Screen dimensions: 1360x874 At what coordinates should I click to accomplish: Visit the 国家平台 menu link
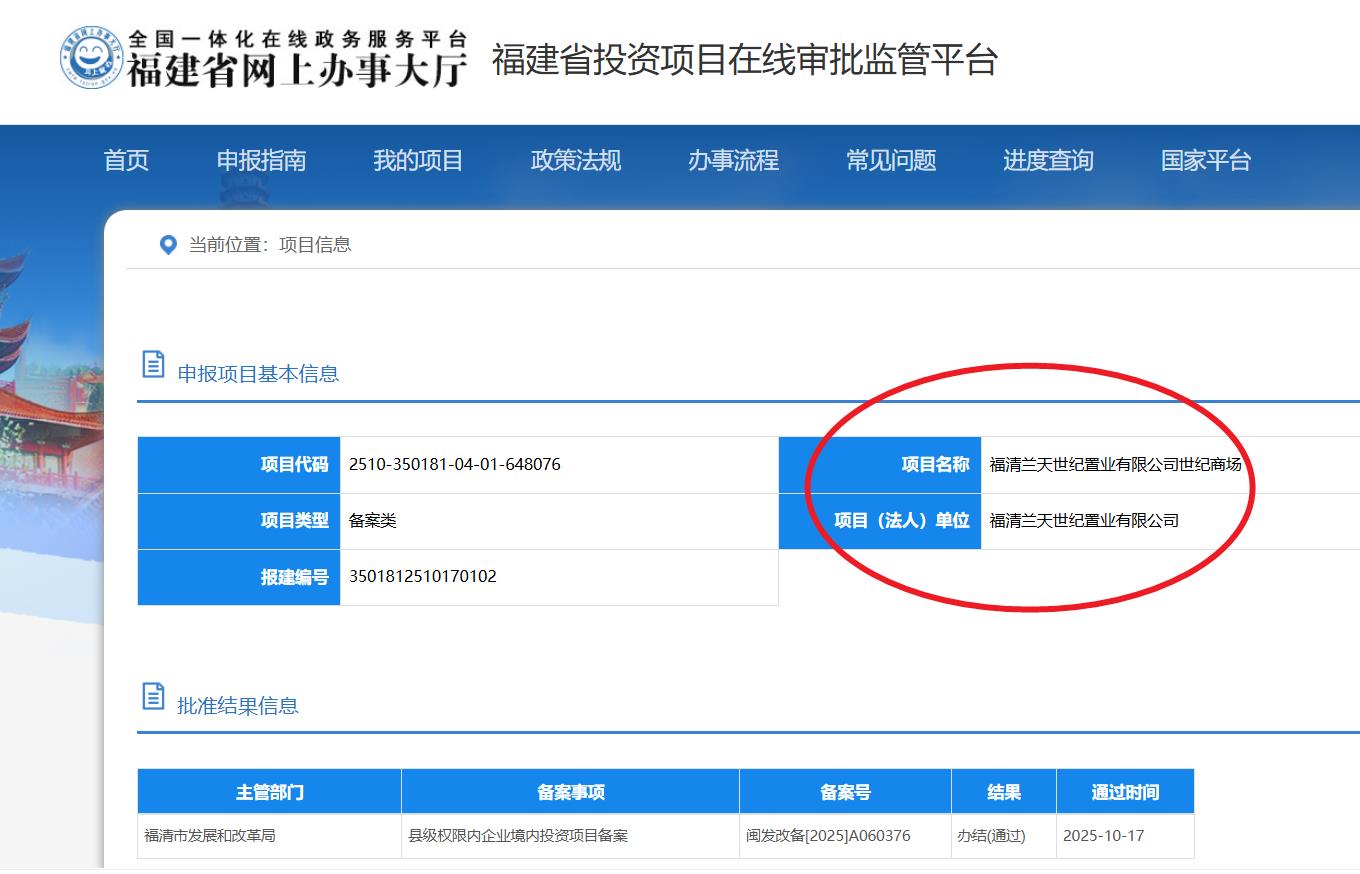point(1205,160)
